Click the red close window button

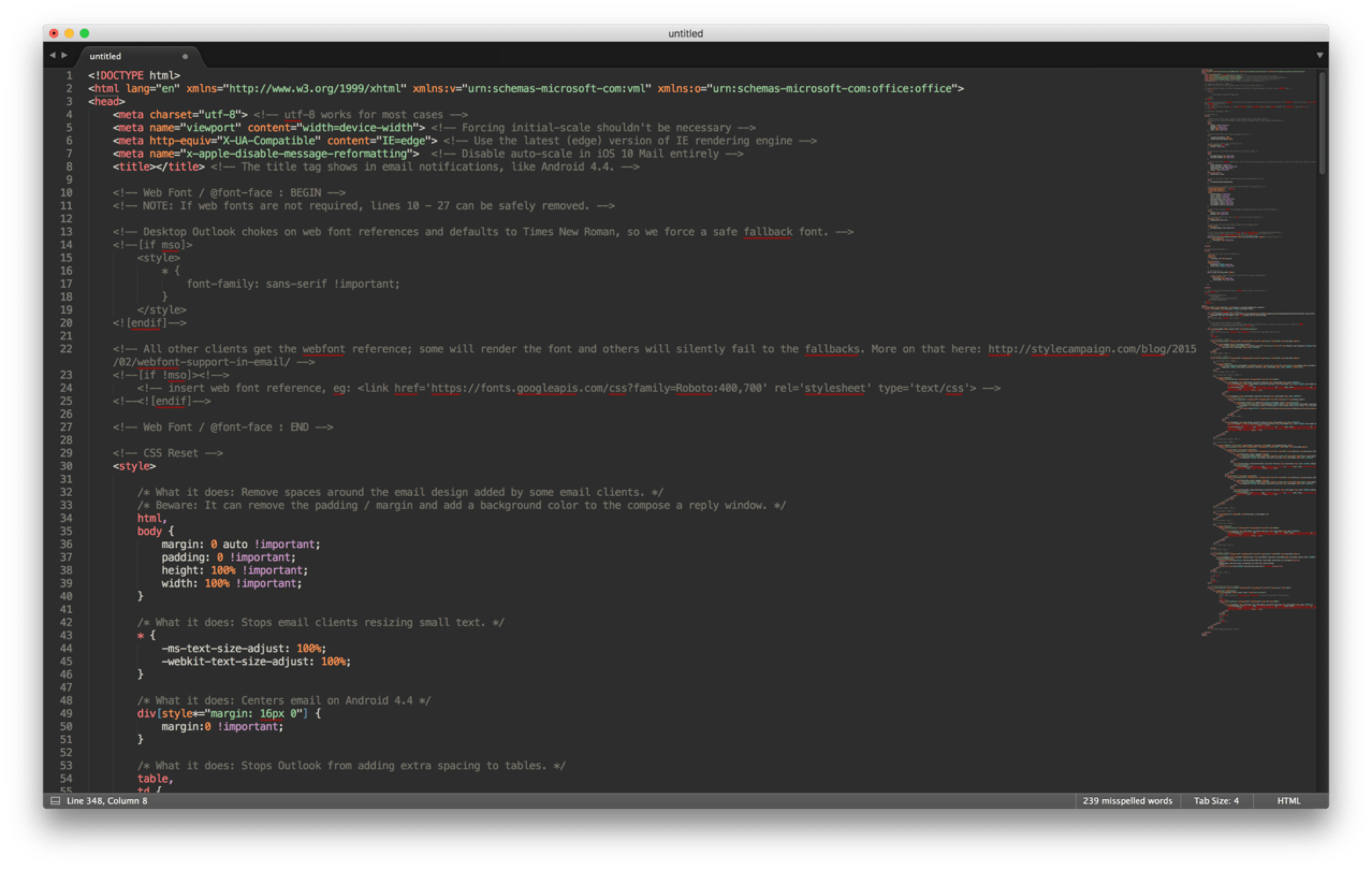click(x=54, y=33)
